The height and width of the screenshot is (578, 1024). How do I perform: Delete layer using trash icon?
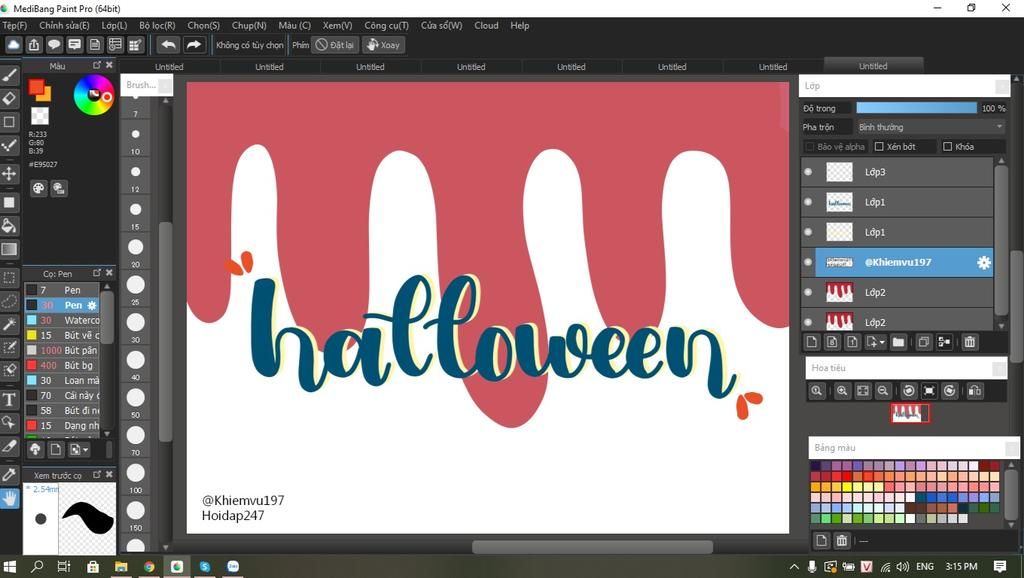point(970,342)
